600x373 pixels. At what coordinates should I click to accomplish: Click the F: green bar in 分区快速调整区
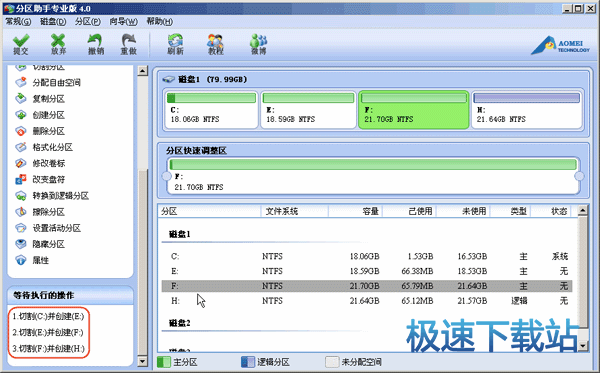373,165
